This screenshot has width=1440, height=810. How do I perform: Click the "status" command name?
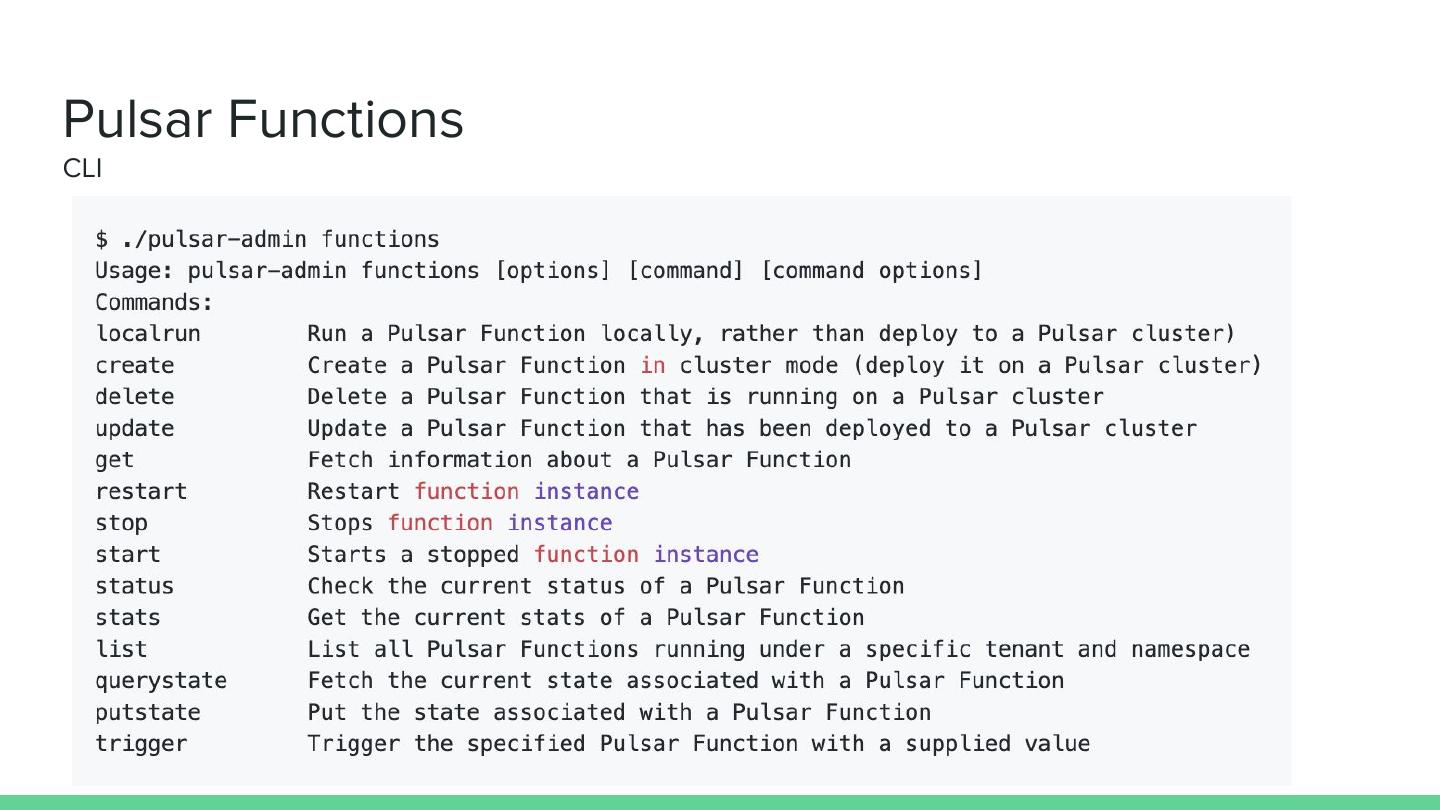[135, 586]
